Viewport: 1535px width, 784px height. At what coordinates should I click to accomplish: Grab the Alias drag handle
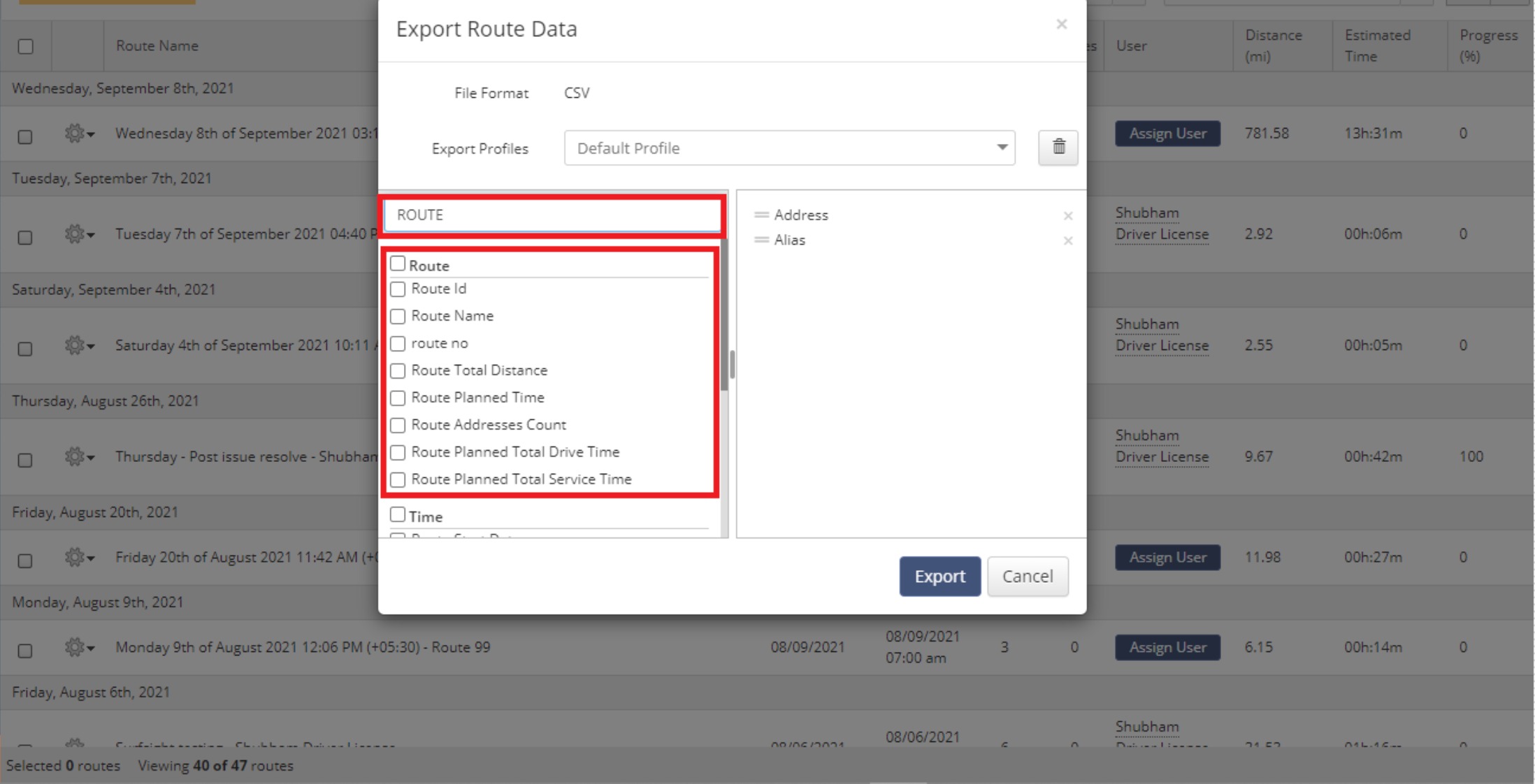pyautogui.click(x=761, y=240)
